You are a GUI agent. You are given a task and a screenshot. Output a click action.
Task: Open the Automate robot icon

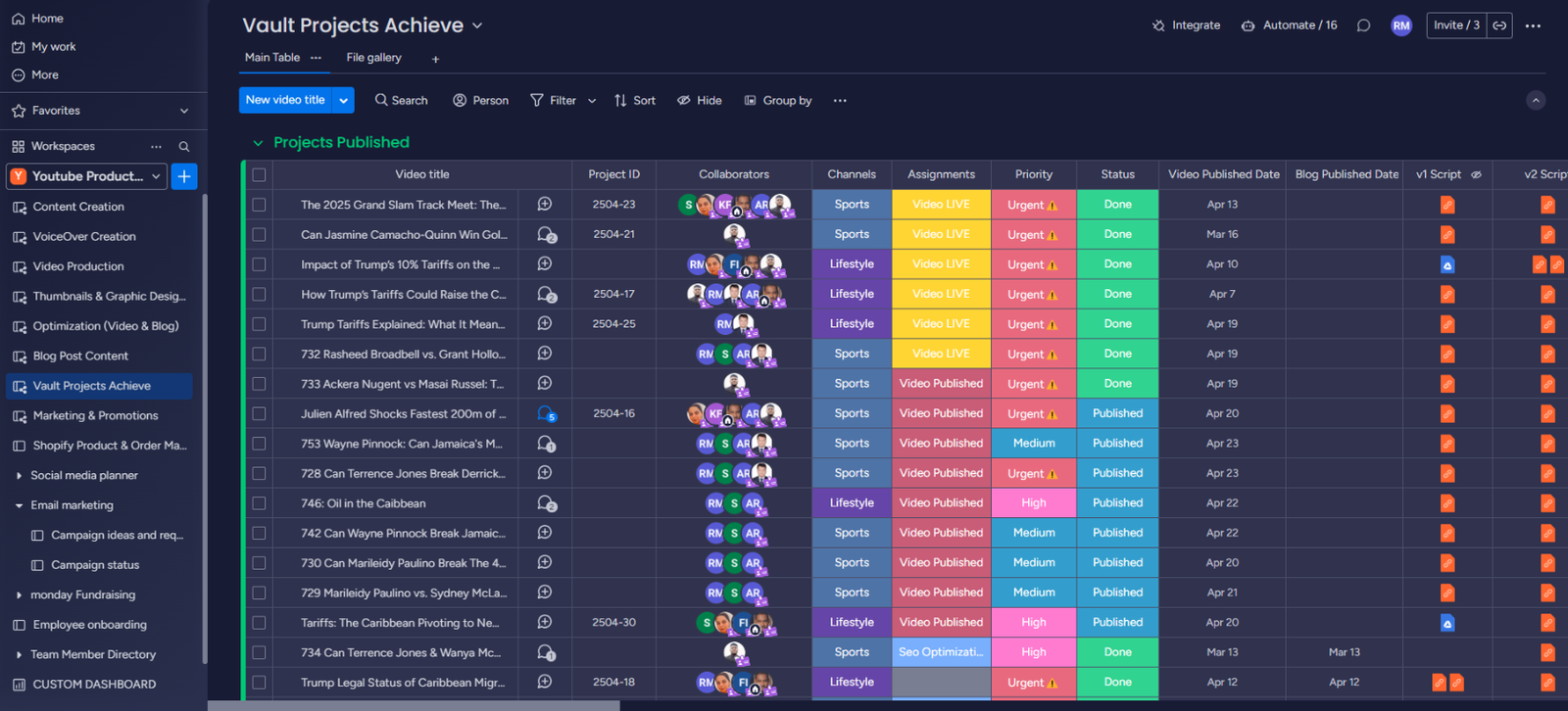click(1248, 25)
